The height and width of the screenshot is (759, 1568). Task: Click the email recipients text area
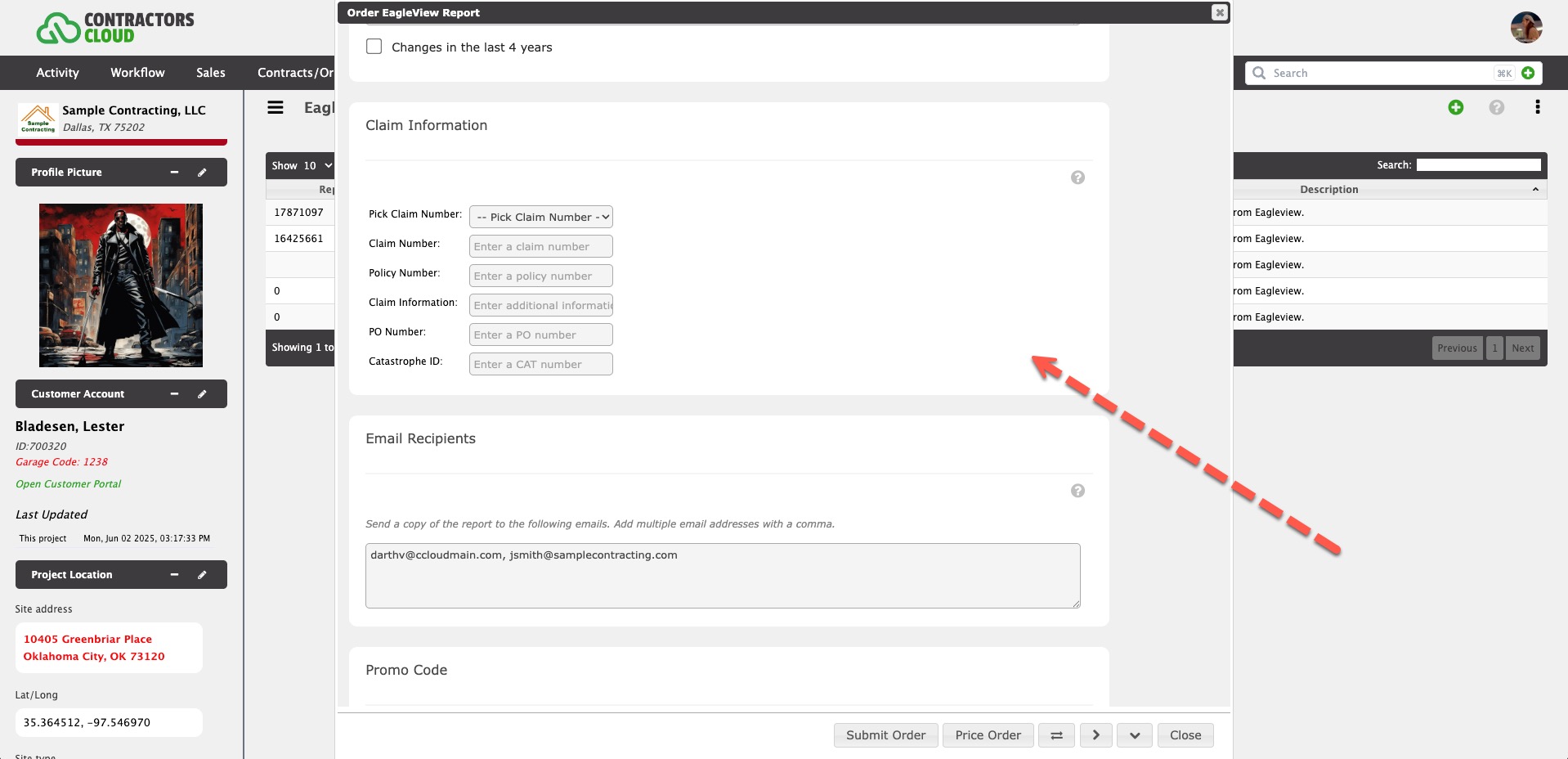point(723,576)
